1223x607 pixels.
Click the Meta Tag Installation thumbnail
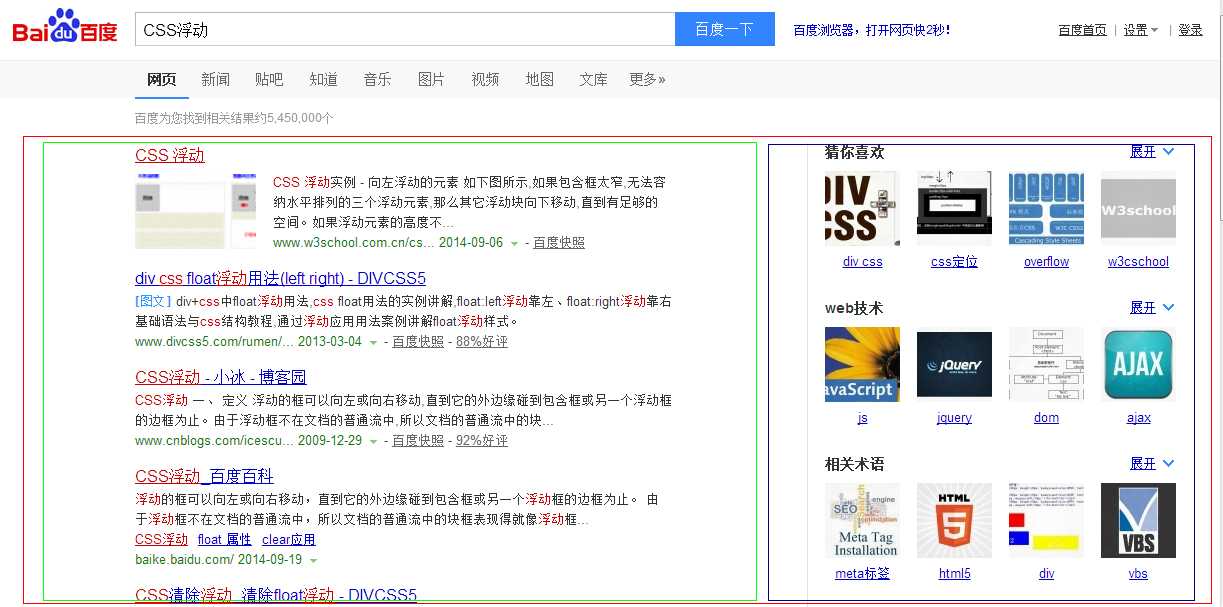[862, 520]
